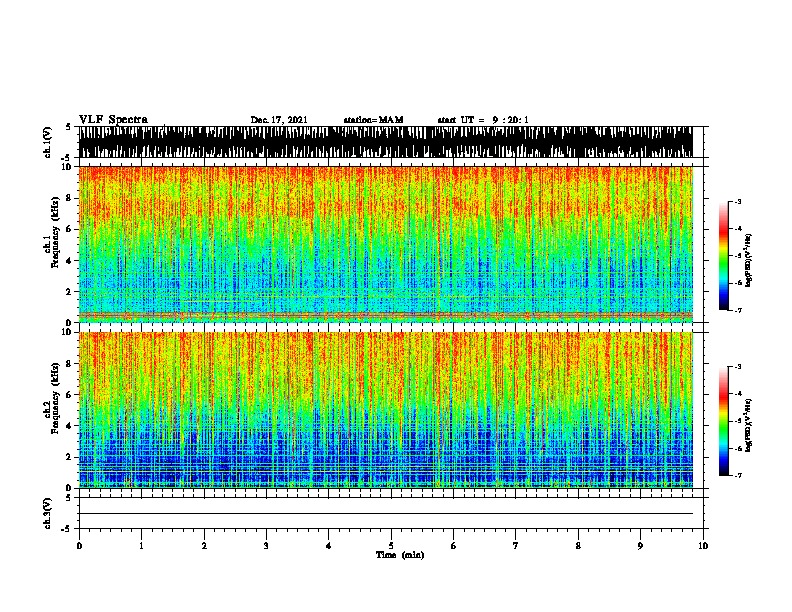792x612 pixels.
Task: Click time axis tick label "4"
Action: click(x=329, y=546)
